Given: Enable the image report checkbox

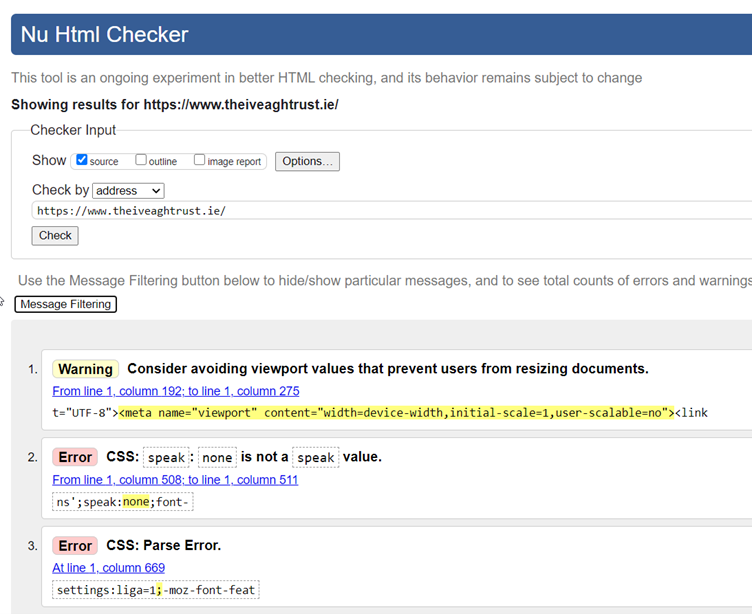Looking at the screenshot, I should click(x=199, y=159).
